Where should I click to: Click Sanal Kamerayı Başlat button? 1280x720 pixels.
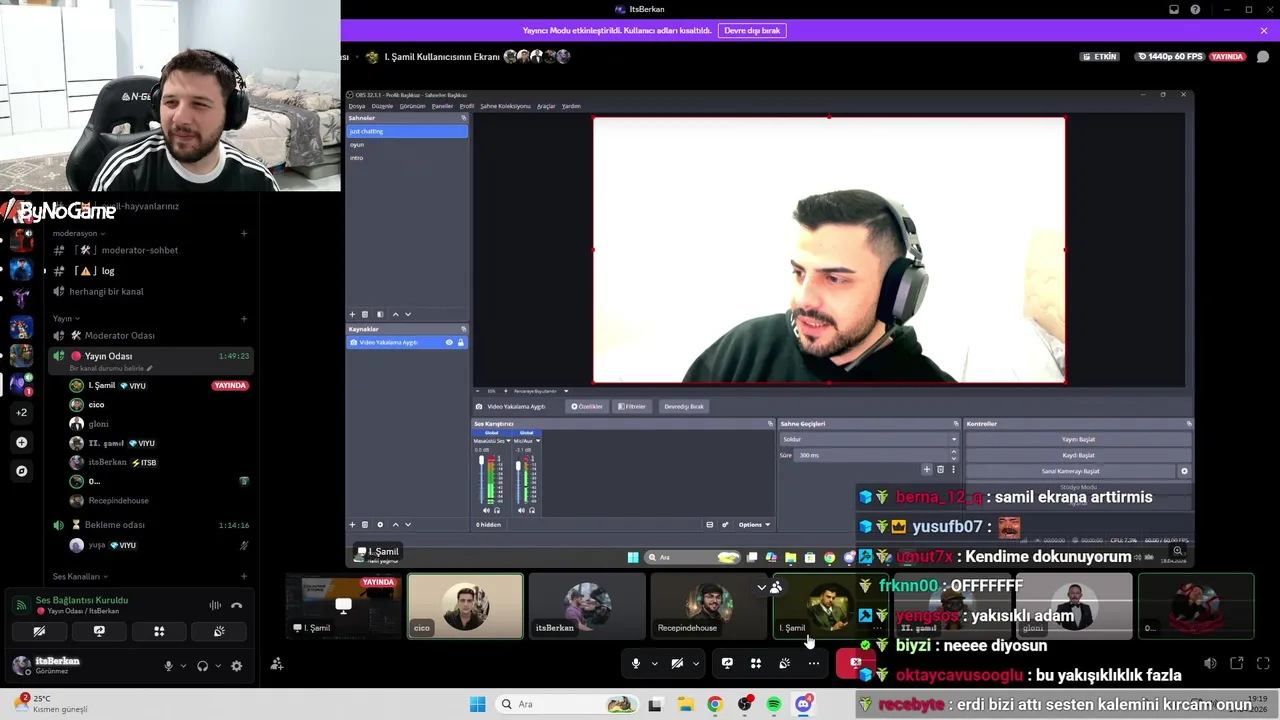click(1070, 471)
